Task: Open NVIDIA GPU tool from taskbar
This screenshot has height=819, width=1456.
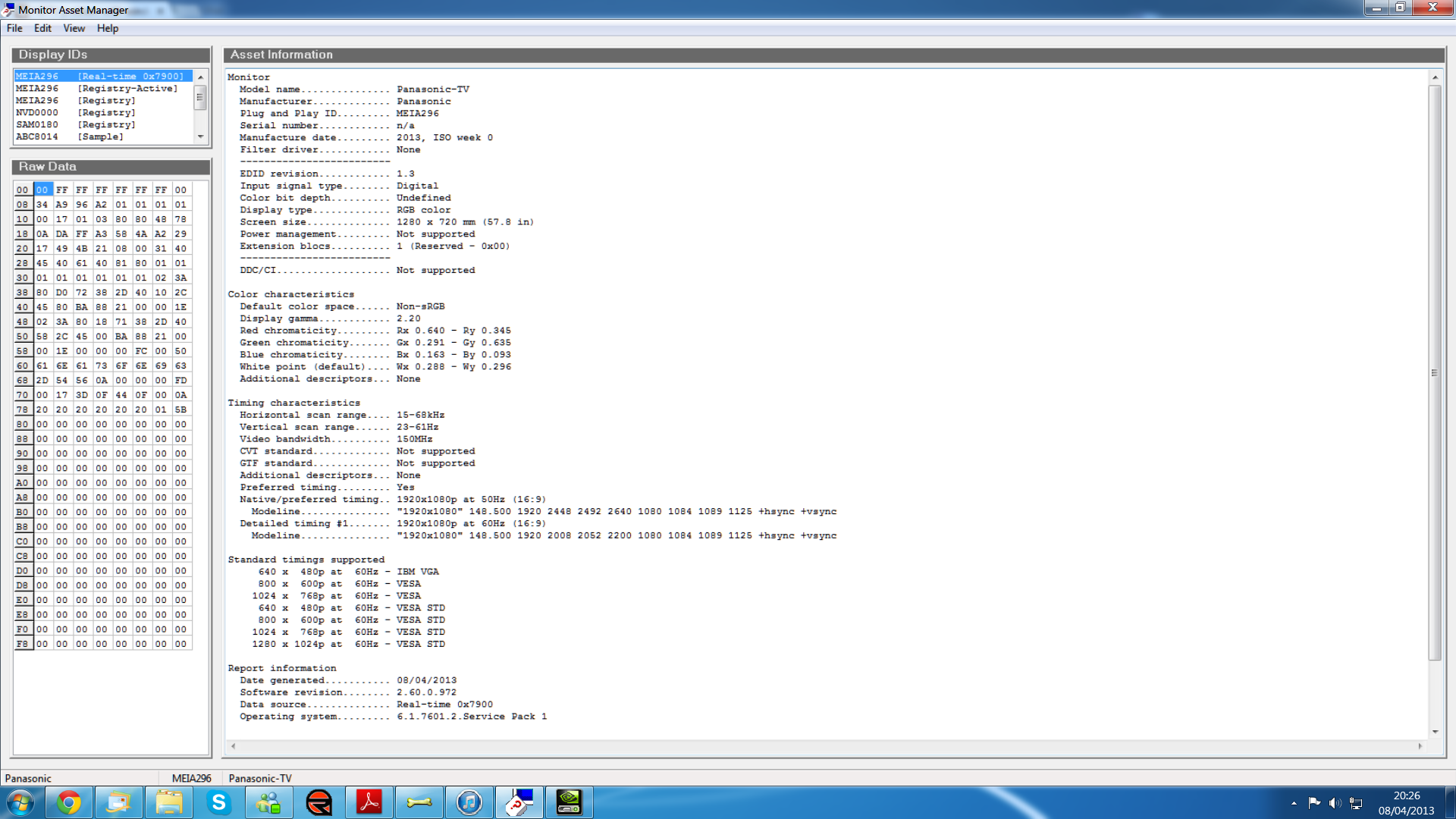Action: pyautogui.click(x=569, y=802)
